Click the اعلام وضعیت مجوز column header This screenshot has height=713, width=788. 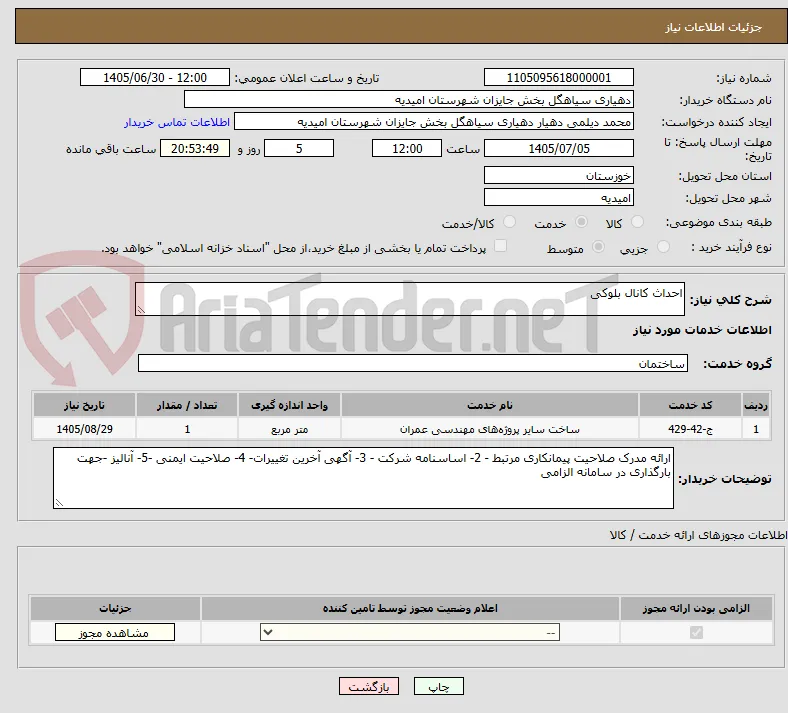point(410,608)
